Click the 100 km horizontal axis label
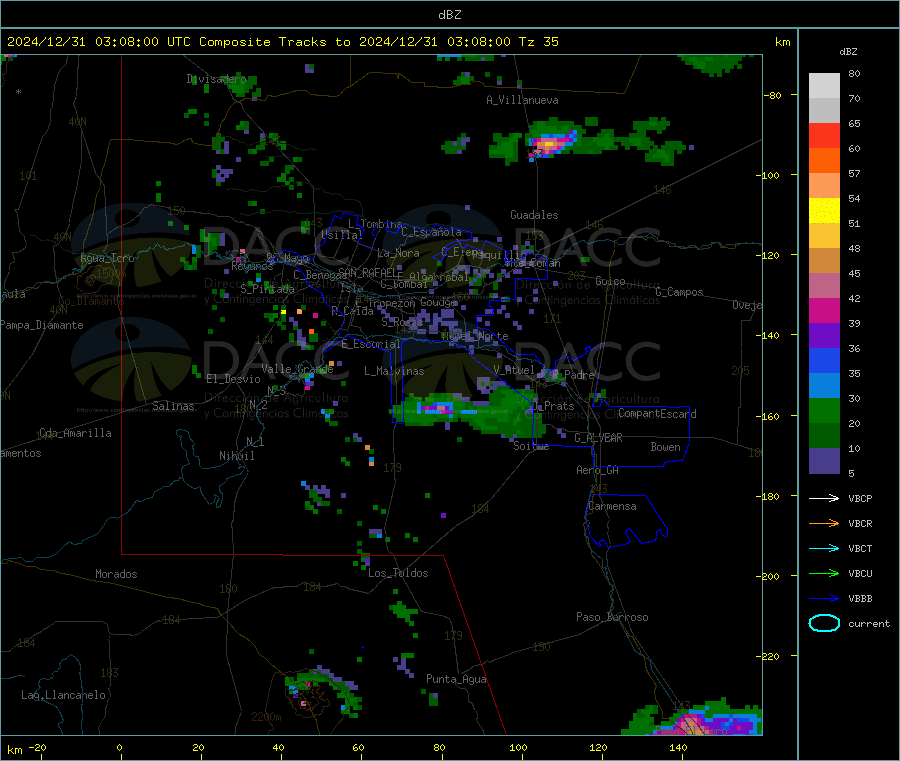The height and width of the screenshot is (761, 900). click(x=518, y=747)
